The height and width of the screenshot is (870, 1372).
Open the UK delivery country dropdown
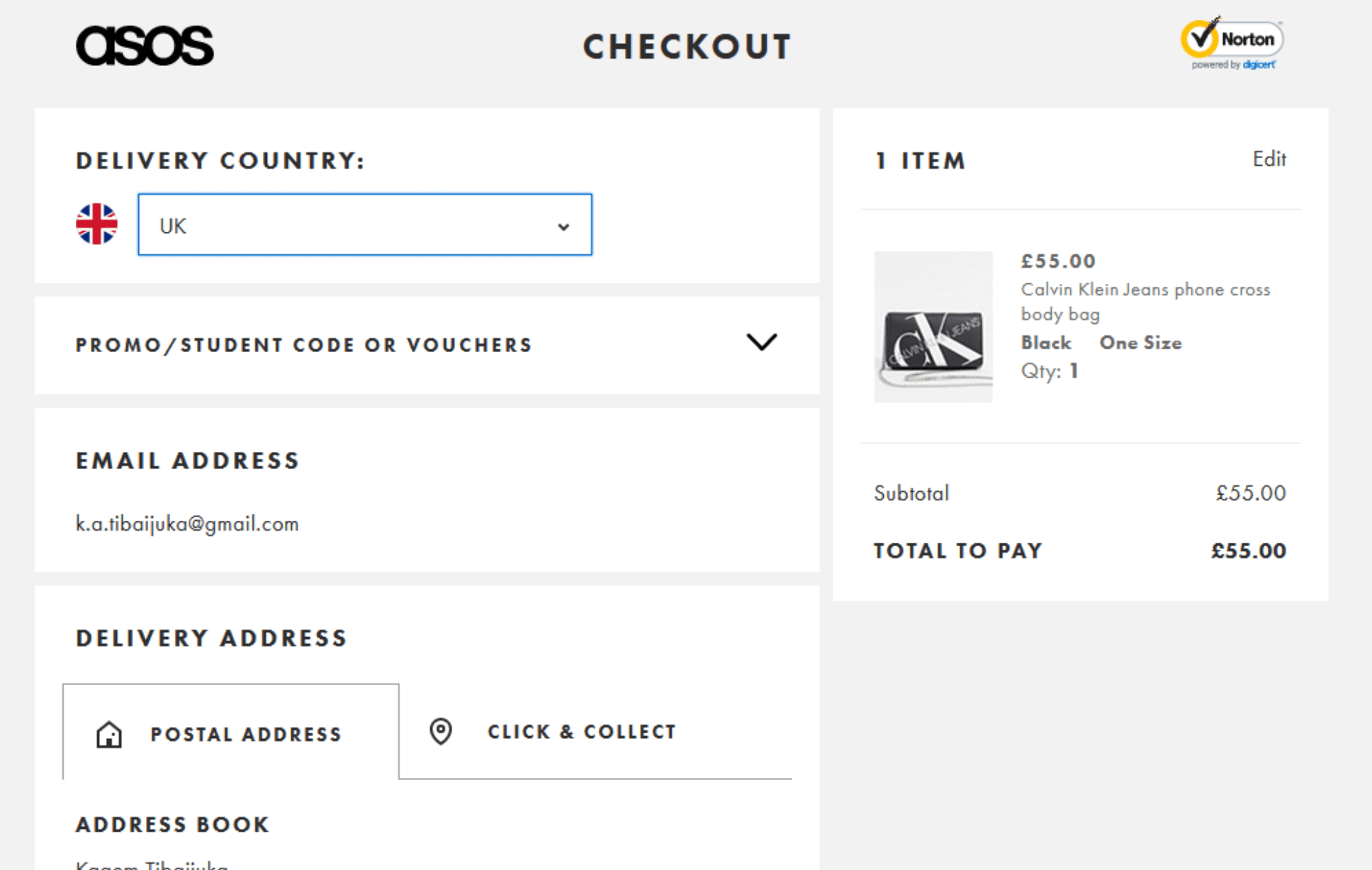click(365, 225)
